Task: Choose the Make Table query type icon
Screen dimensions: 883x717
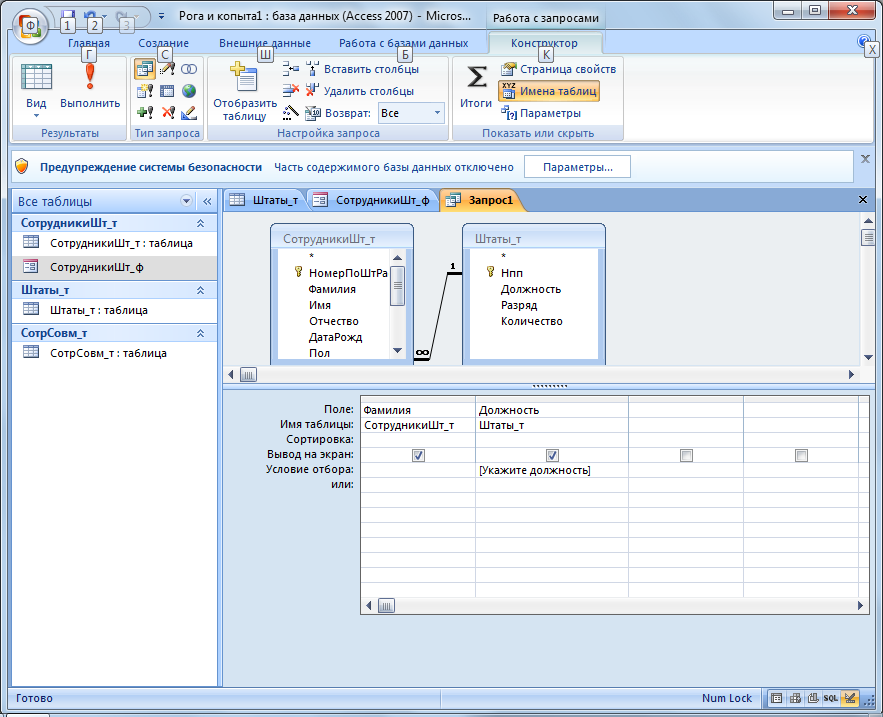Action: (145, 91)
